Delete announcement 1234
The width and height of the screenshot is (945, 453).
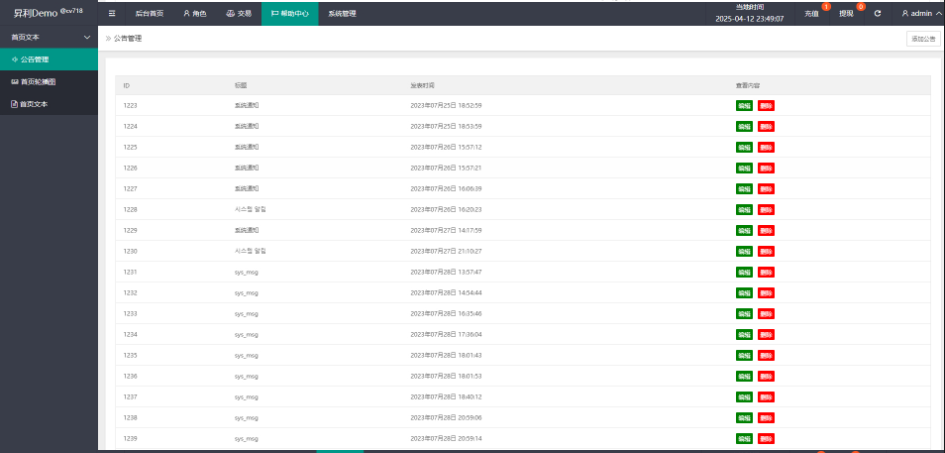[x=766, y=334]
